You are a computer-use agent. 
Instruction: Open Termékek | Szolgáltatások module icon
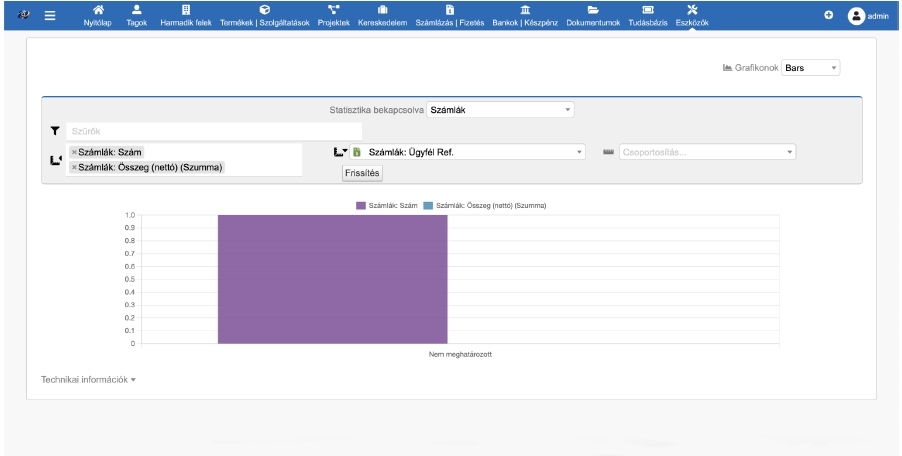click(264, 10)
